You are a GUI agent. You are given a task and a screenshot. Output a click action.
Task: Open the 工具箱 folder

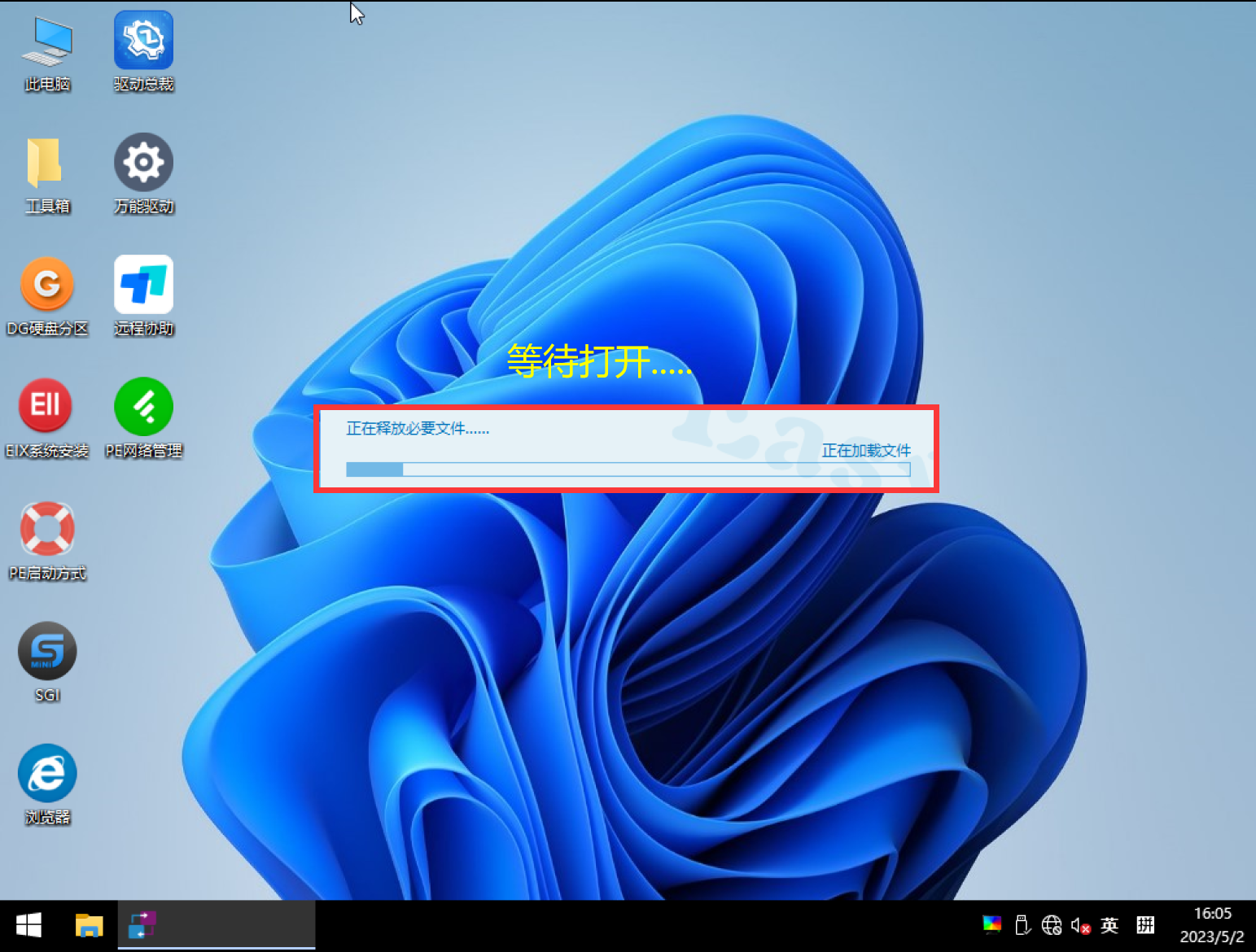47,175
